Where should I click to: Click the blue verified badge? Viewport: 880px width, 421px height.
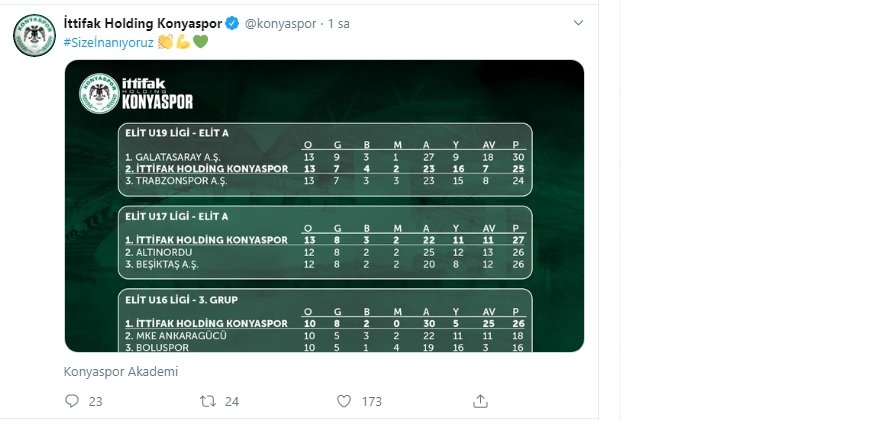tap(233, 22)
